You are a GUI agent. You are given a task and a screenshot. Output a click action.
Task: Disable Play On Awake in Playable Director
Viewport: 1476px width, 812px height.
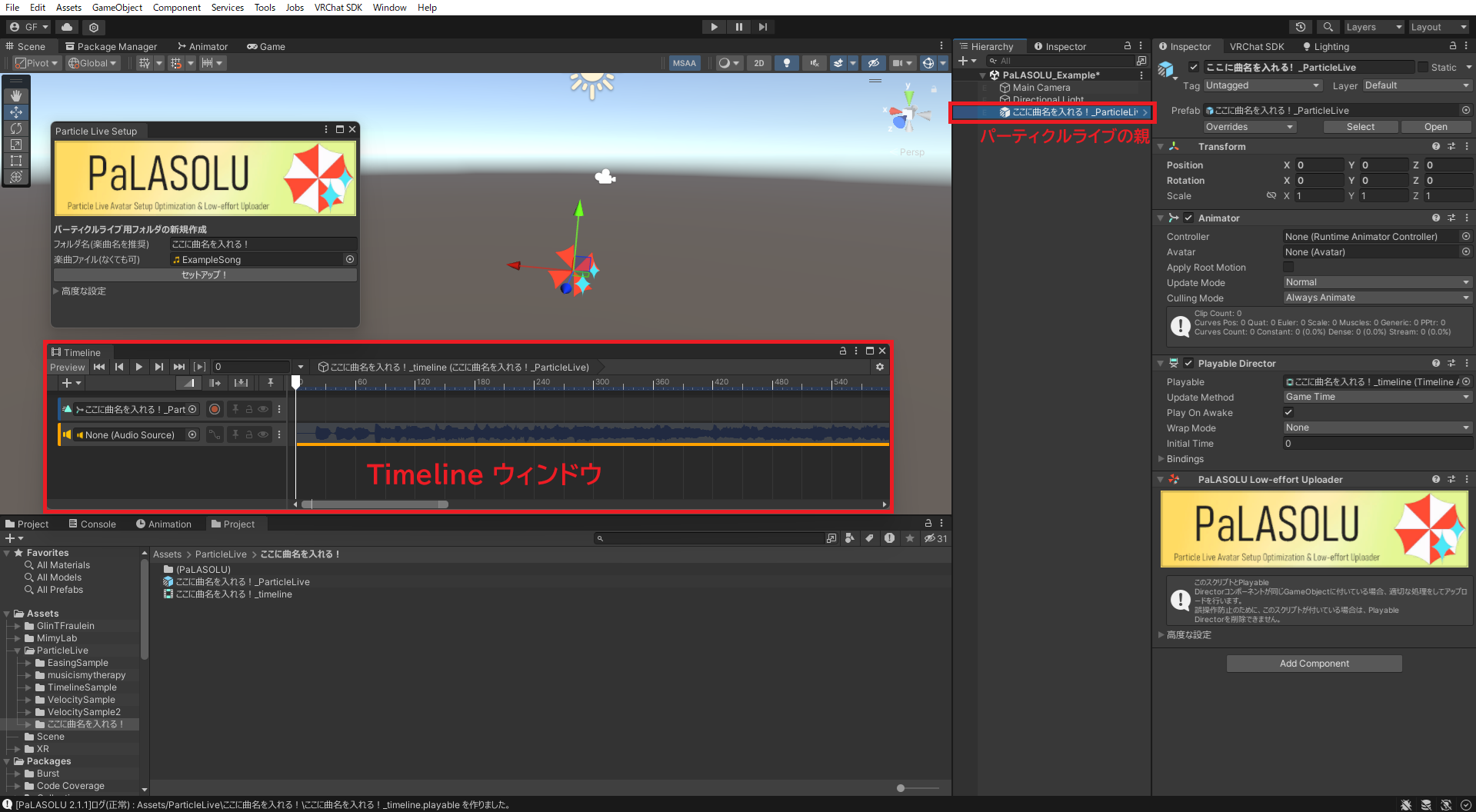tap(1288, 412)
